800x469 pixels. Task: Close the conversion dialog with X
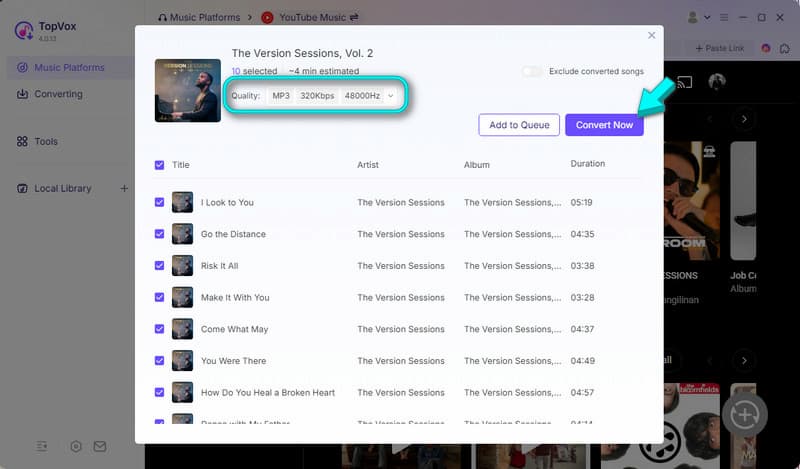(x=652, y=35)
